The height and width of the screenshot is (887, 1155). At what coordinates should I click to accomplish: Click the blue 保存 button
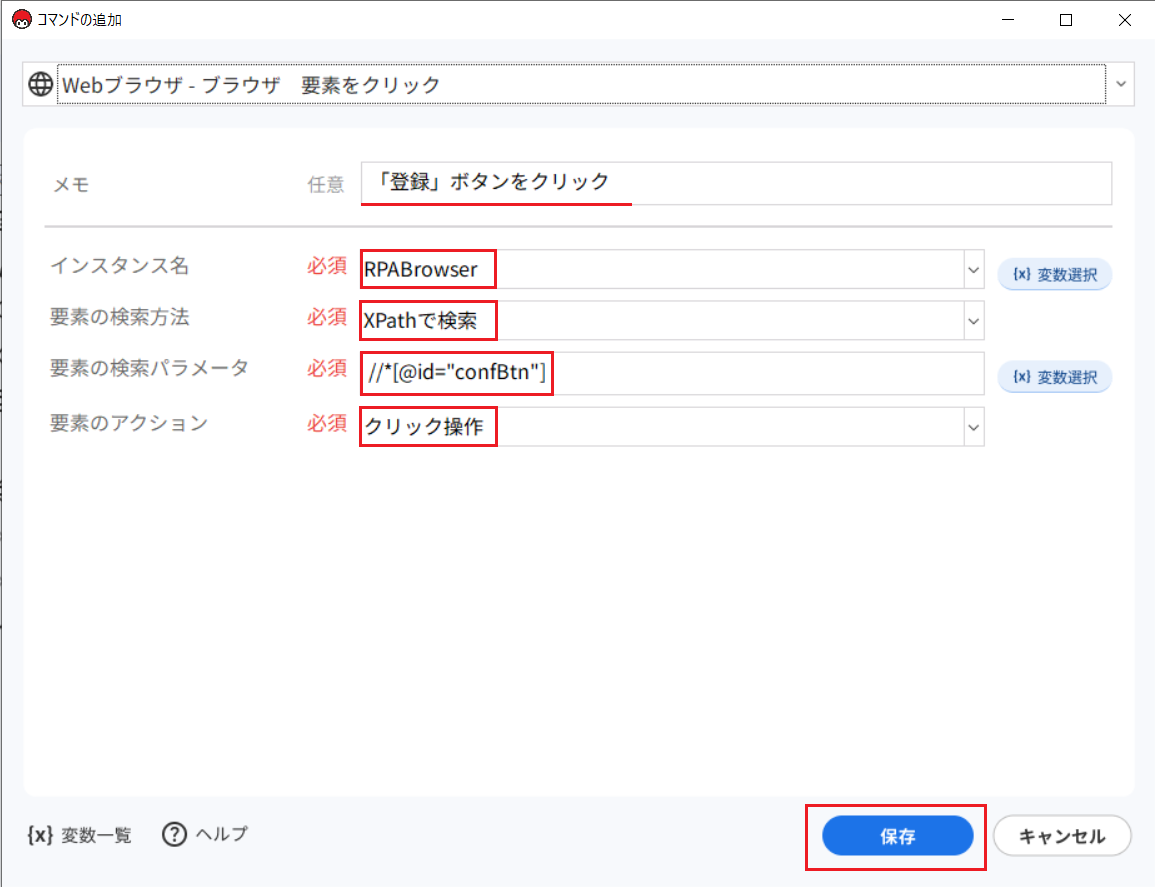897,836
